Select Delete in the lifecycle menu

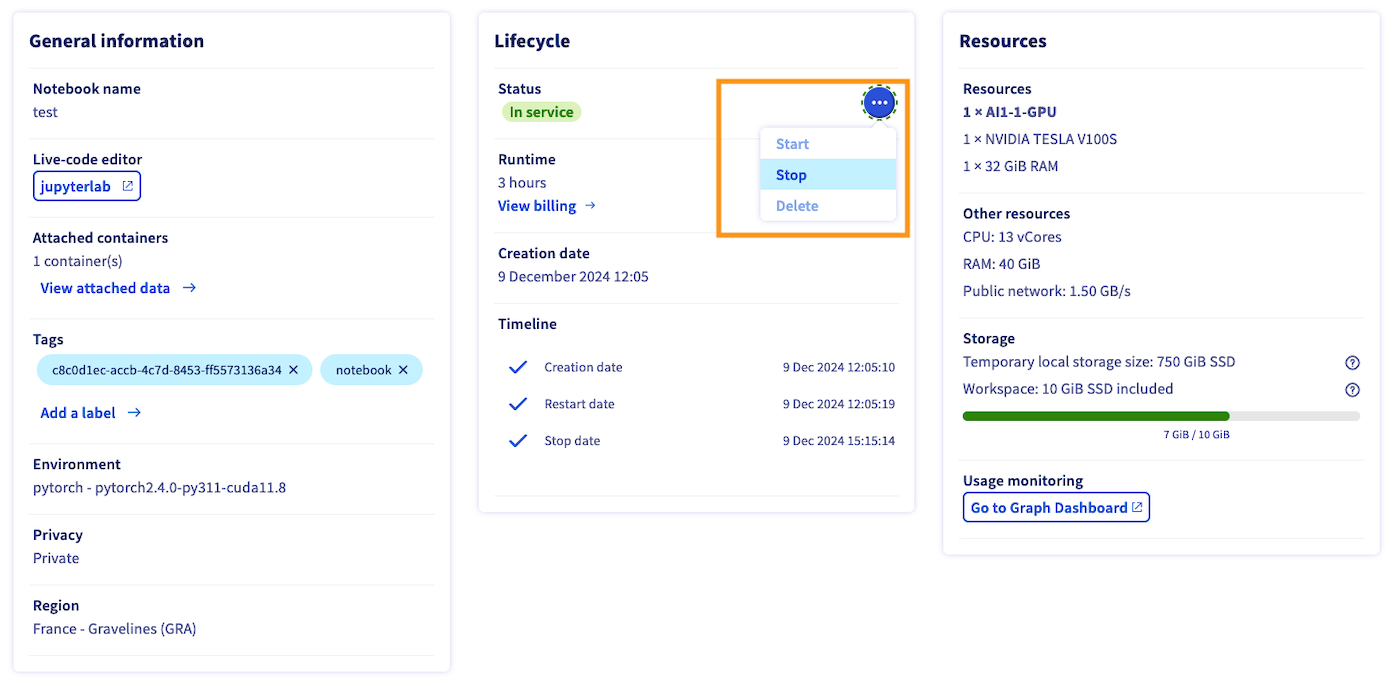click(x=797, y=206)
